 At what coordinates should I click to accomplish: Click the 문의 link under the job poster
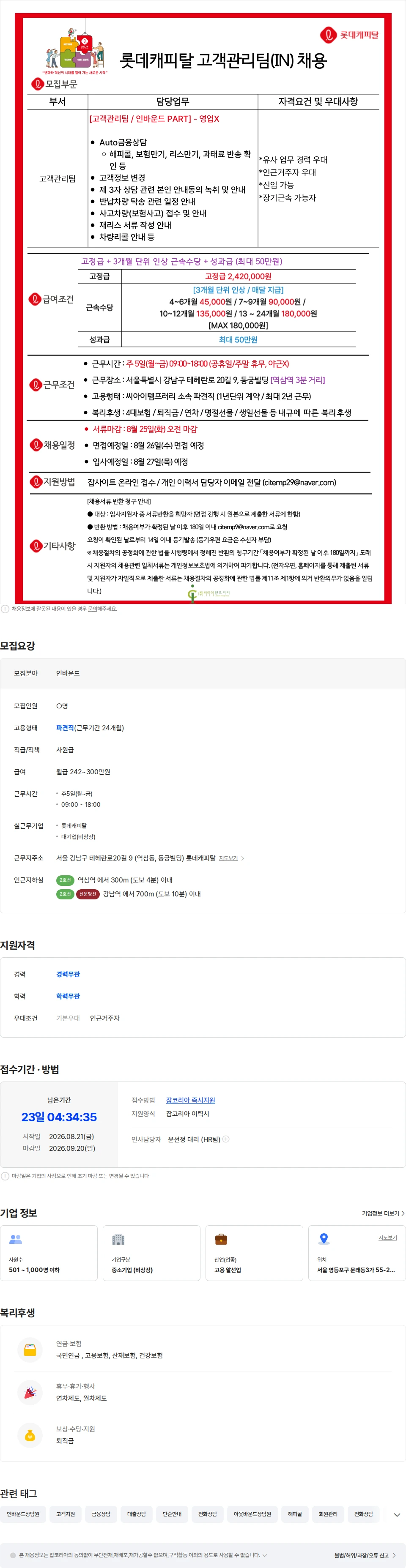tap(93, 609)
